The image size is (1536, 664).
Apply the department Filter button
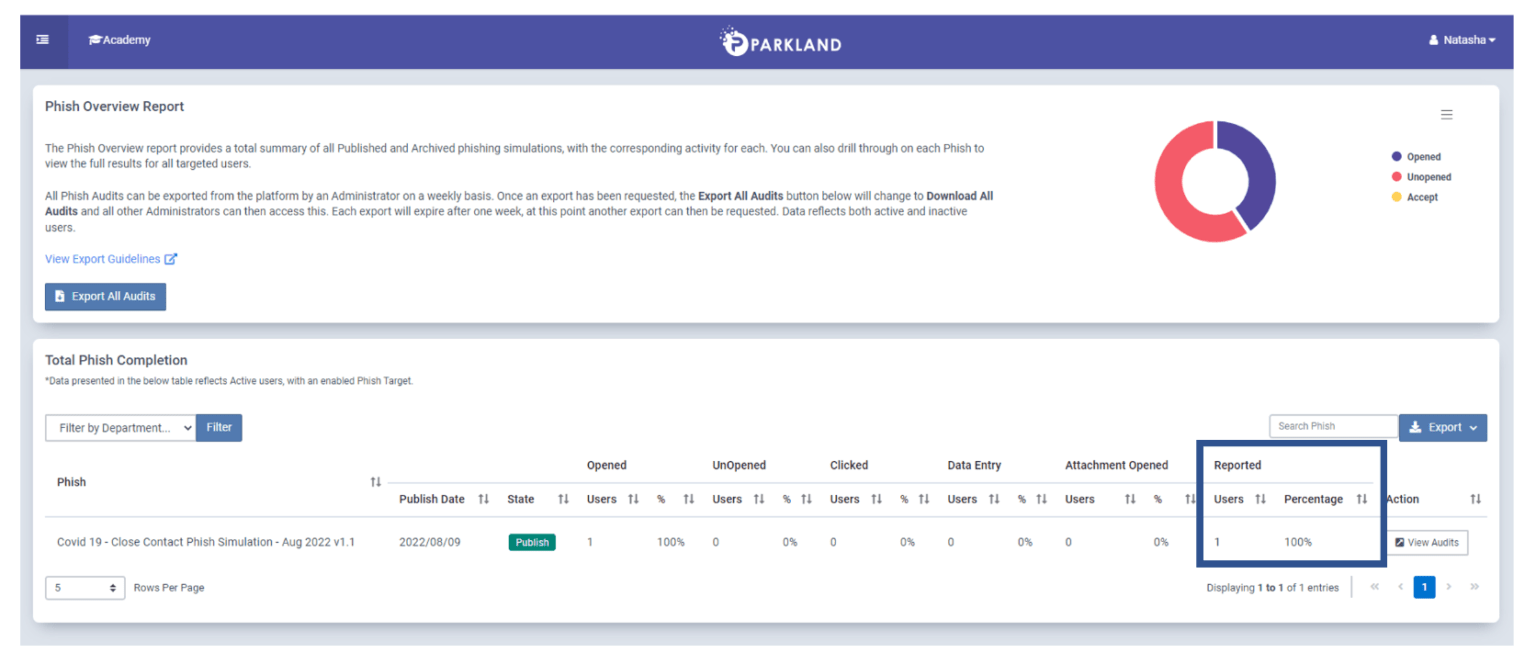pyautogui.click(x=219, y=428)
